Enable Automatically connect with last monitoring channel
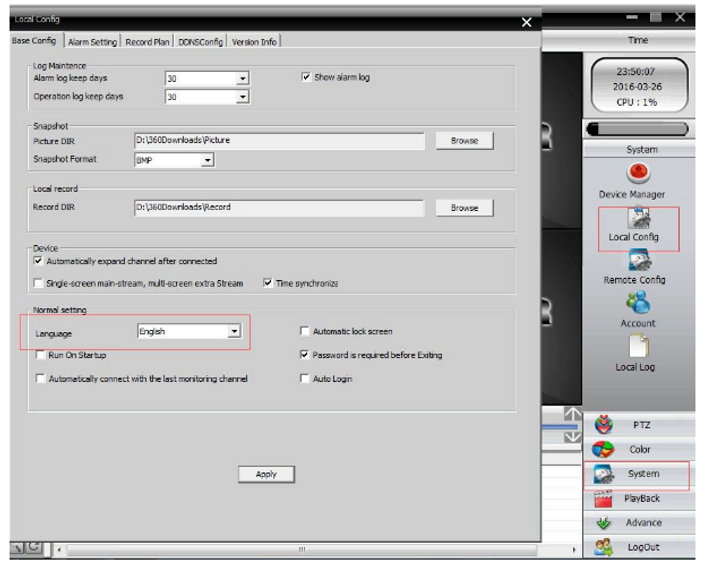The image size is (704, 570). point(40,379)
